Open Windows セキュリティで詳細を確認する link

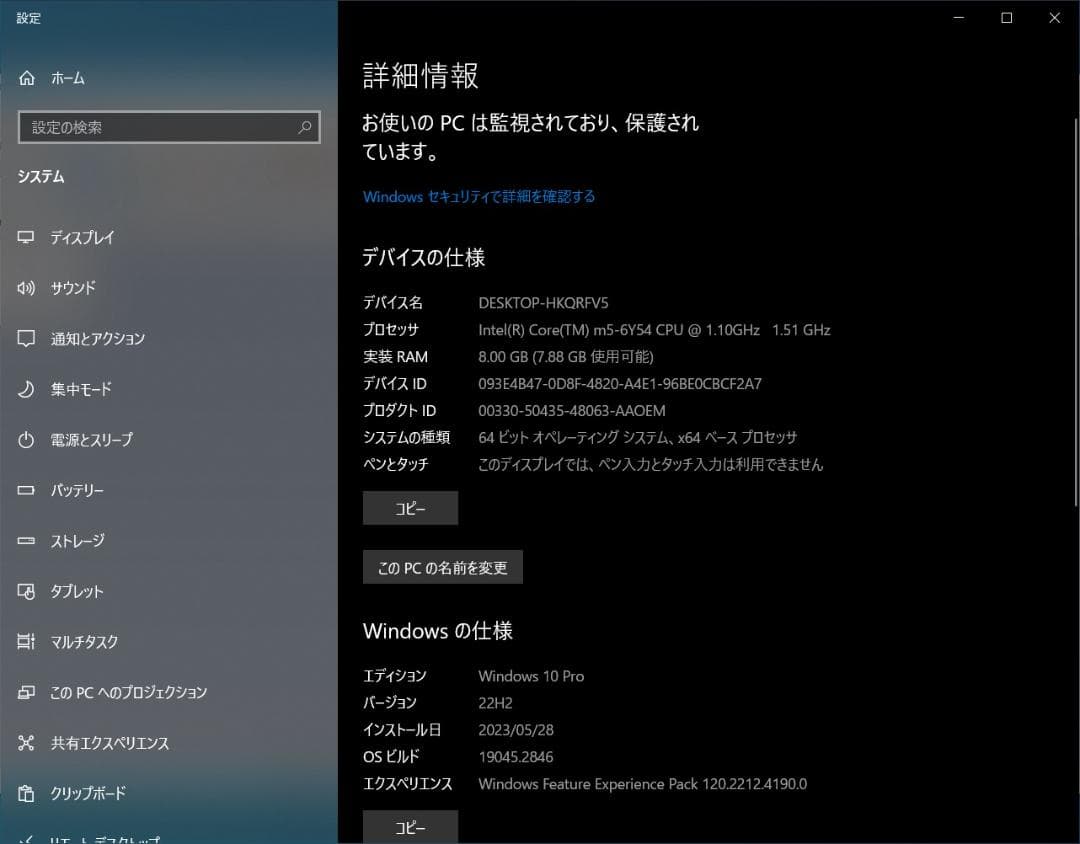(479, 196)
